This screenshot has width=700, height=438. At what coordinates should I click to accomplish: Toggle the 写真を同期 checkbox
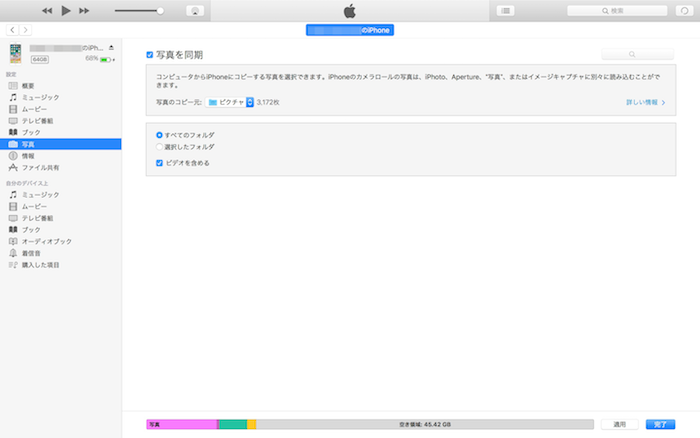pos(150,55)
